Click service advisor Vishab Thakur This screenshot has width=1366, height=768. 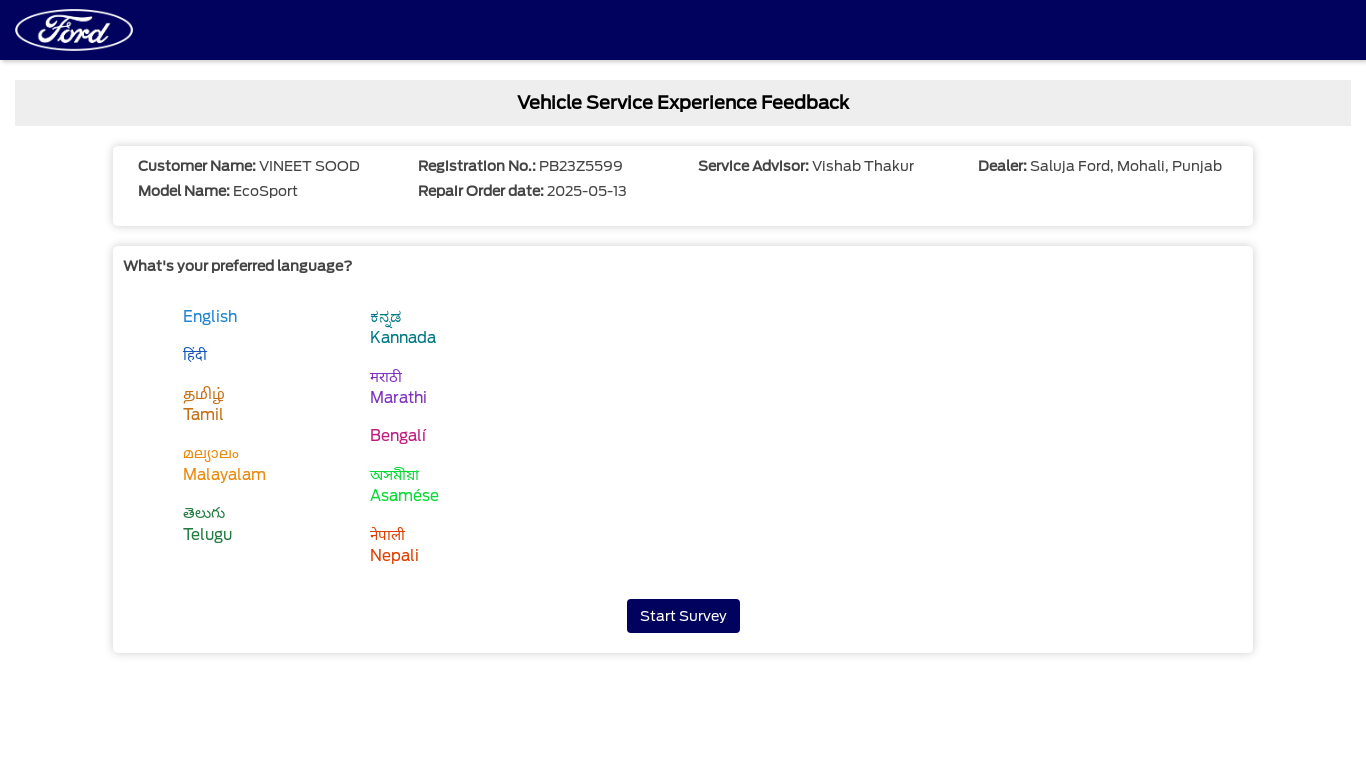(x=863, y=166)
